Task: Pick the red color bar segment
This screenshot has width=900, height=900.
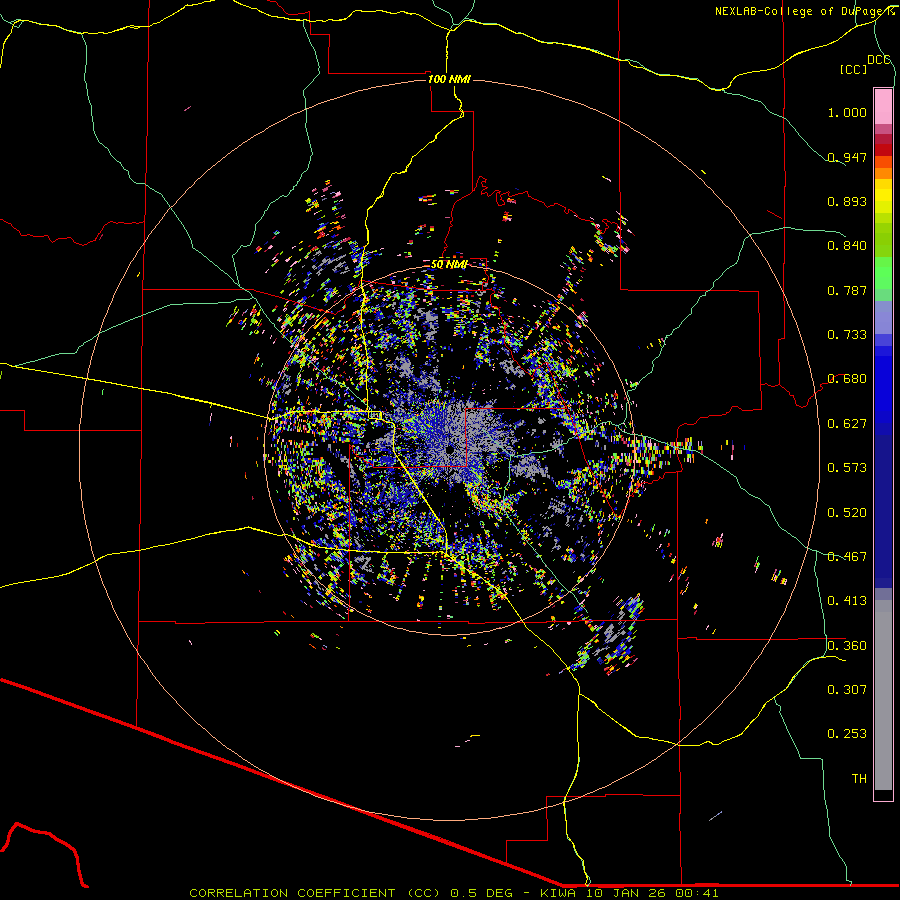Action: tap(883, 150)
